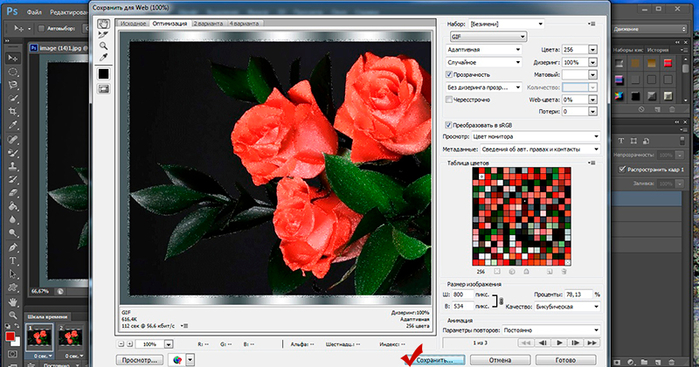The height and width of the screenshot is (367, 699).
Task: Open the Файл menu in Photoshop
Action: [x=34, y=12]
